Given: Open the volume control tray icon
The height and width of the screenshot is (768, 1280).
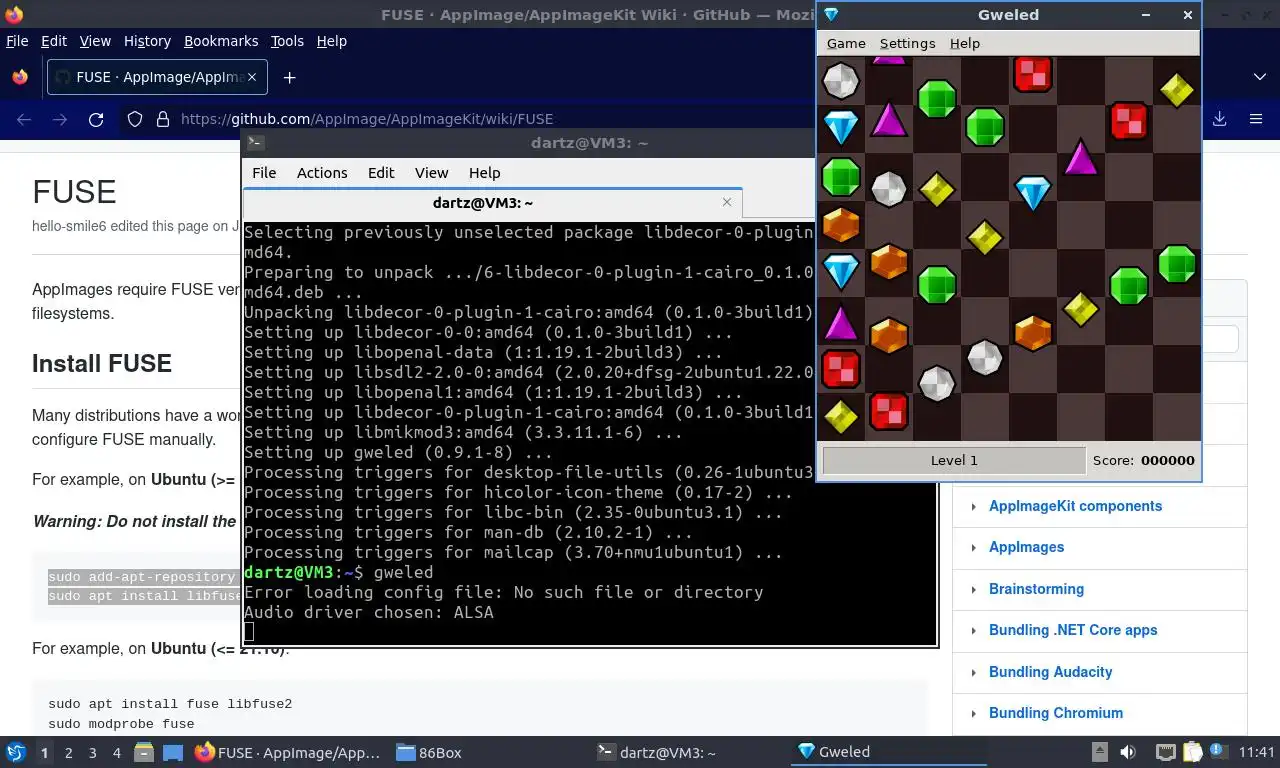Looking at the screenshot, I should click(1128, 752).
